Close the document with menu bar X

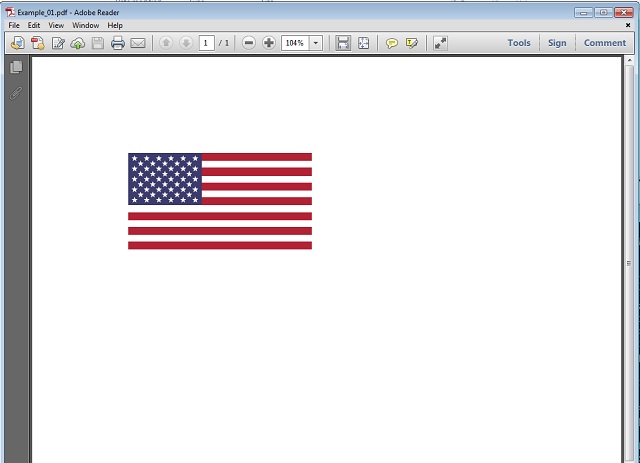[628, 25]
